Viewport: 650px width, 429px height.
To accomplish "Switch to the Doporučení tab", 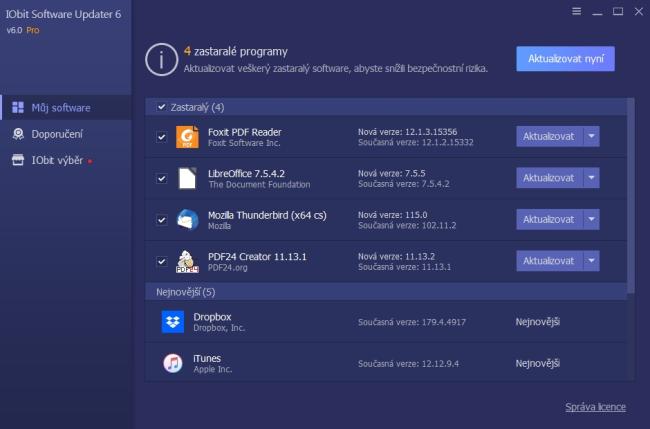I will (x=66, y=134).
